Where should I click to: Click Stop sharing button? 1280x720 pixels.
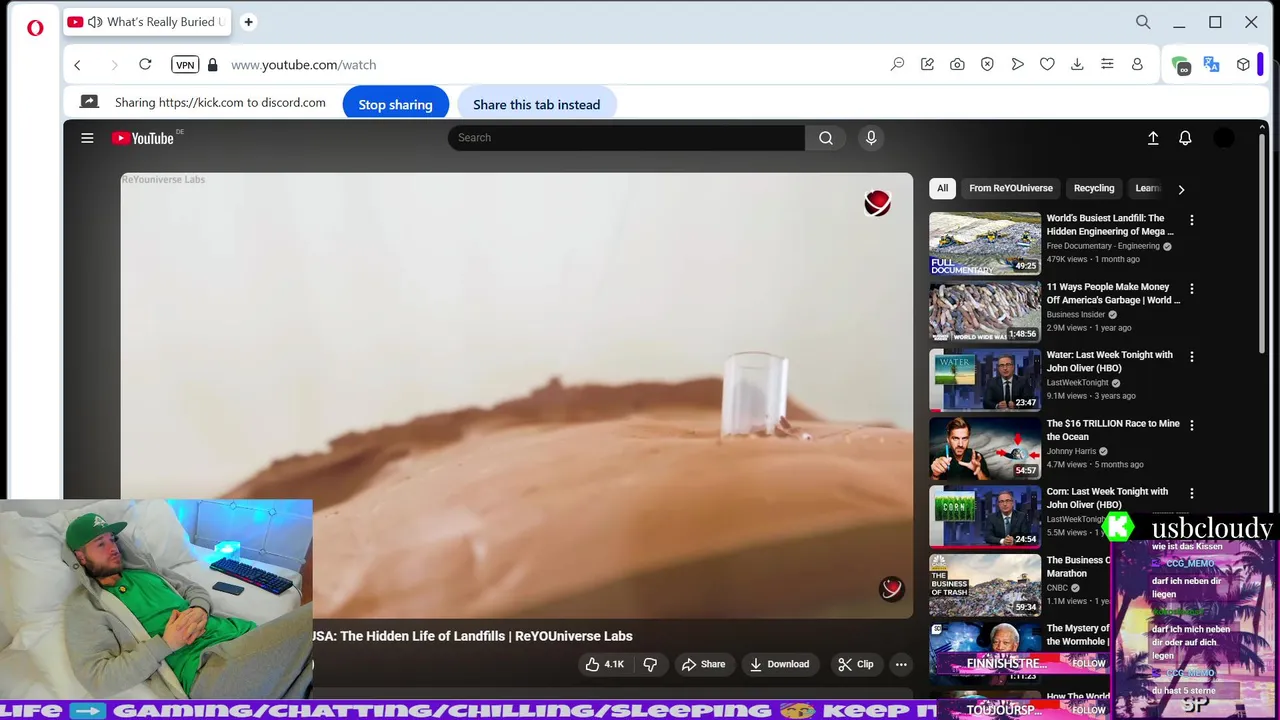[x=396, y=104]
